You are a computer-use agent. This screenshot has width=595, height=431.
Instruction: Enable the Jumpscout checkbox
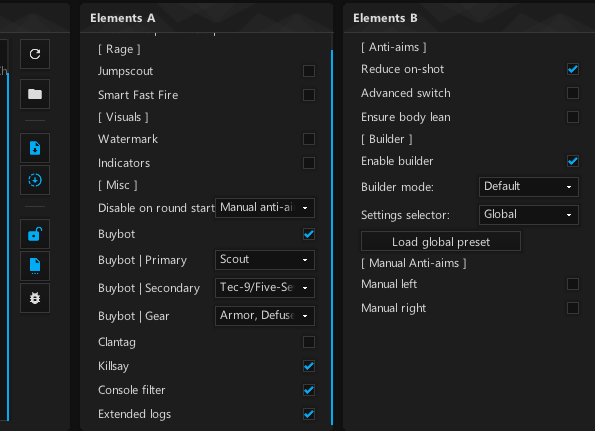pyautogui.click(x=309, y=71)
